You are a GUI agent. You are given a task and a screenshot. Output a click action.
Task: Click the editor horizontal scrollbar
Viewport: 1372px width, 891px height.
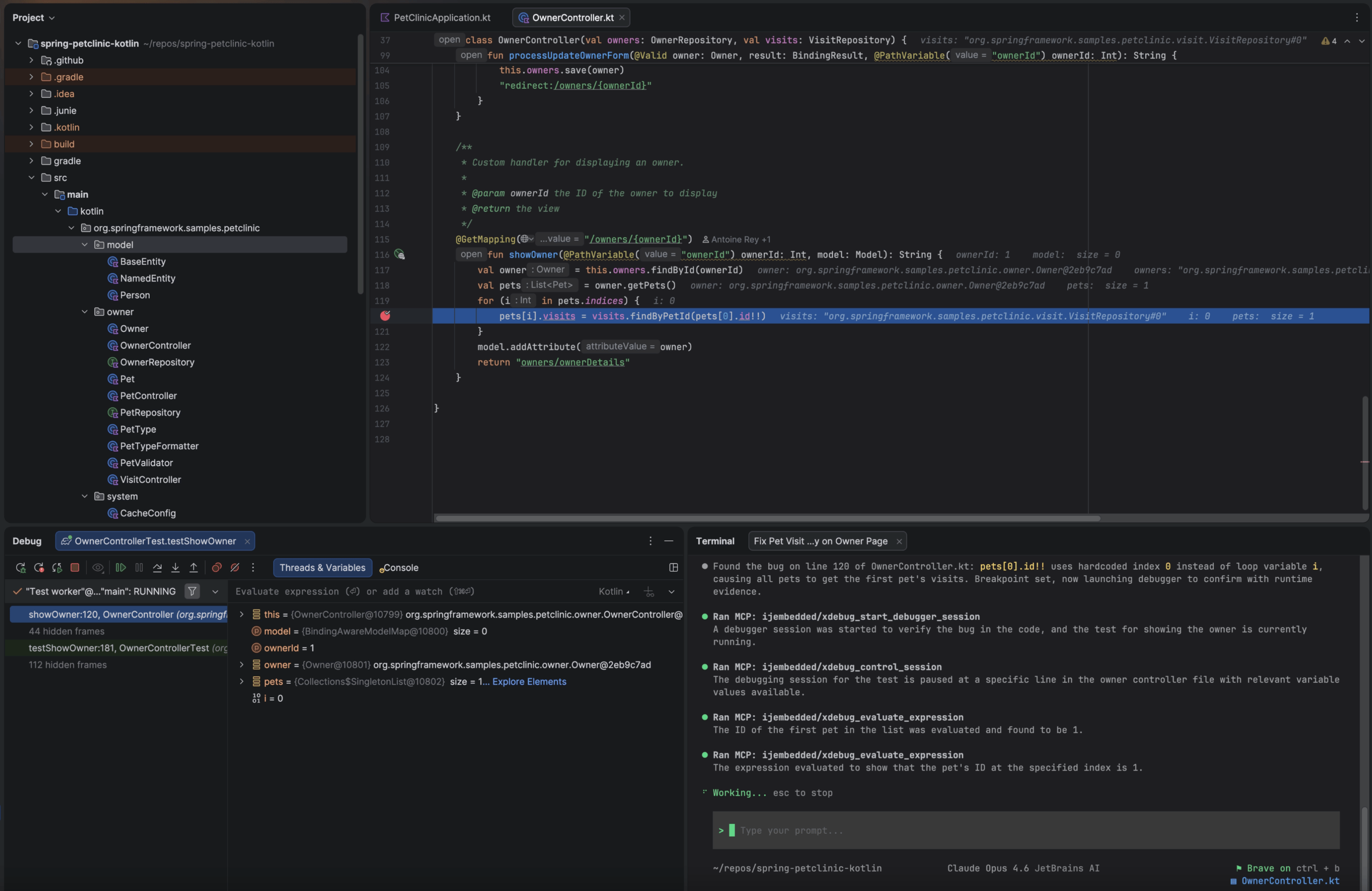coord(767,518)
